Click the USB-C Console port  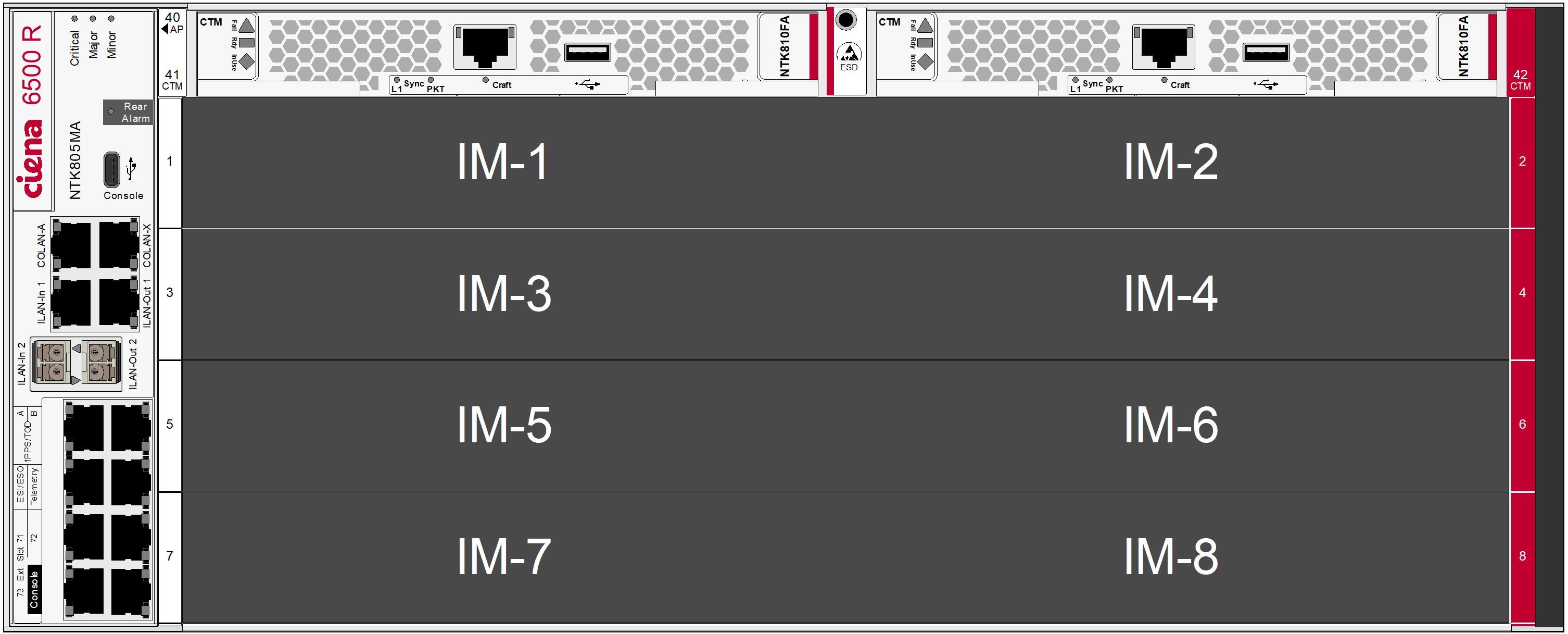[x=112, y=169]
